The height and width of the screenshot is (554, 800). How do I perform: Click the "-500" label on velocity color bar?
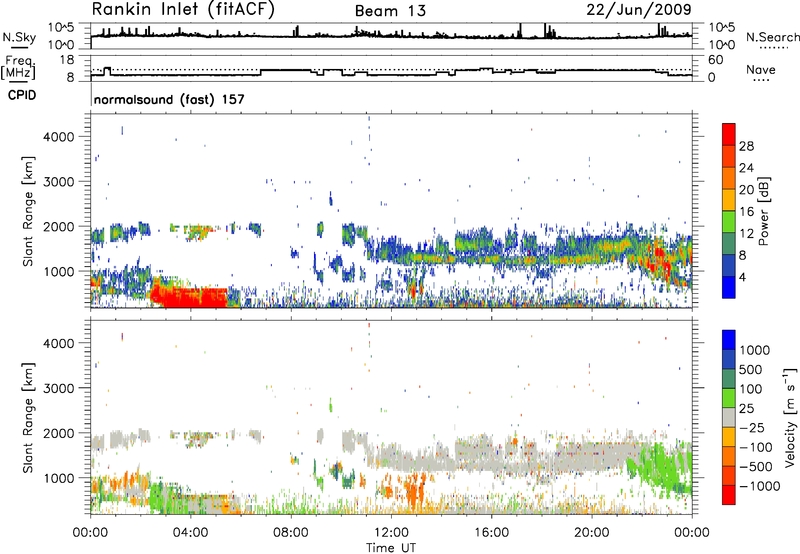tap(756, 466)
